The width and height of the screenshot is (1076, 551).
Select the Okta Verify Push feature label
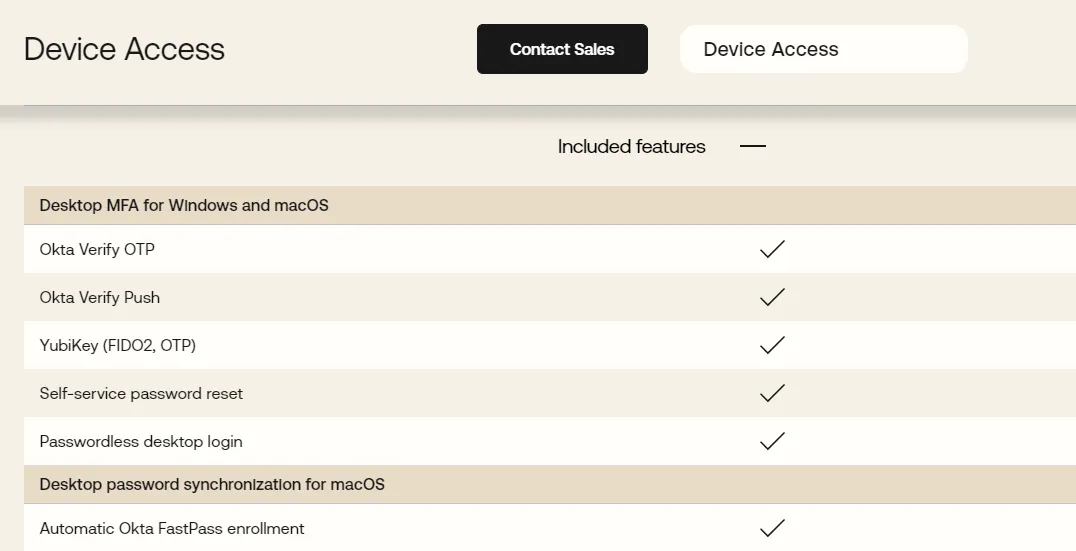[x=100, y=297]
